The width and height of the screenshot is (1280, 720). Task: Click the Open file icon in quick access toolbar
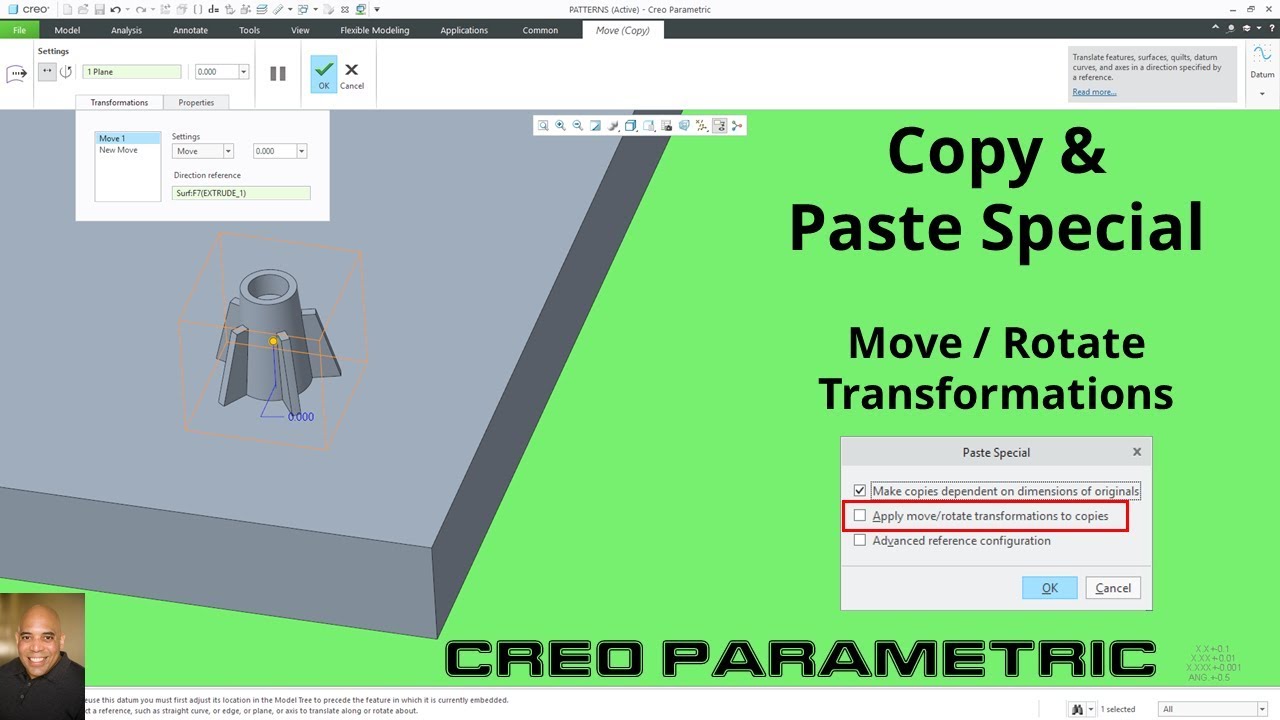(x=83, y=10)
